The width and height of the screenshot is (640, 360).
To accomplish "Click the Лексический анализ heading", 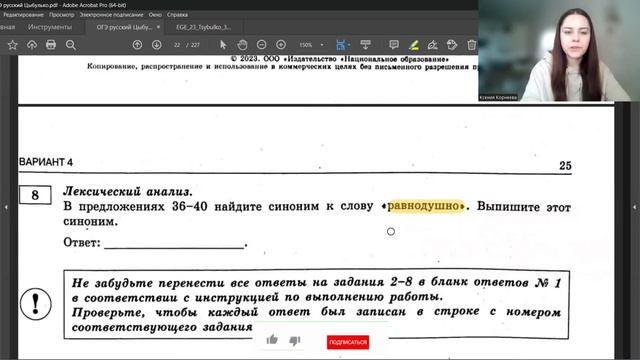I will 128,191.
